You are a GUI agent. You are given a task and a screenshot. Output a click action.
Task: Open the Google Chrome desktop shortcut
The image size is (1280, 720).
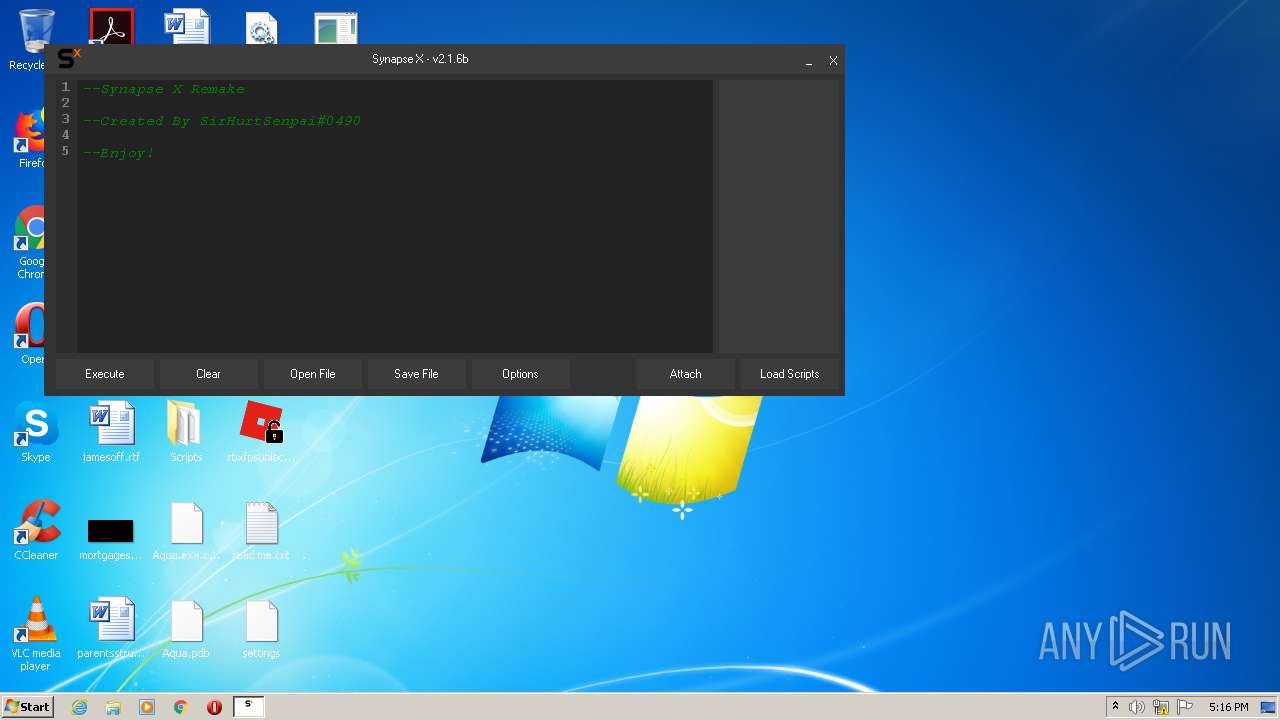(x=31, y=242)
